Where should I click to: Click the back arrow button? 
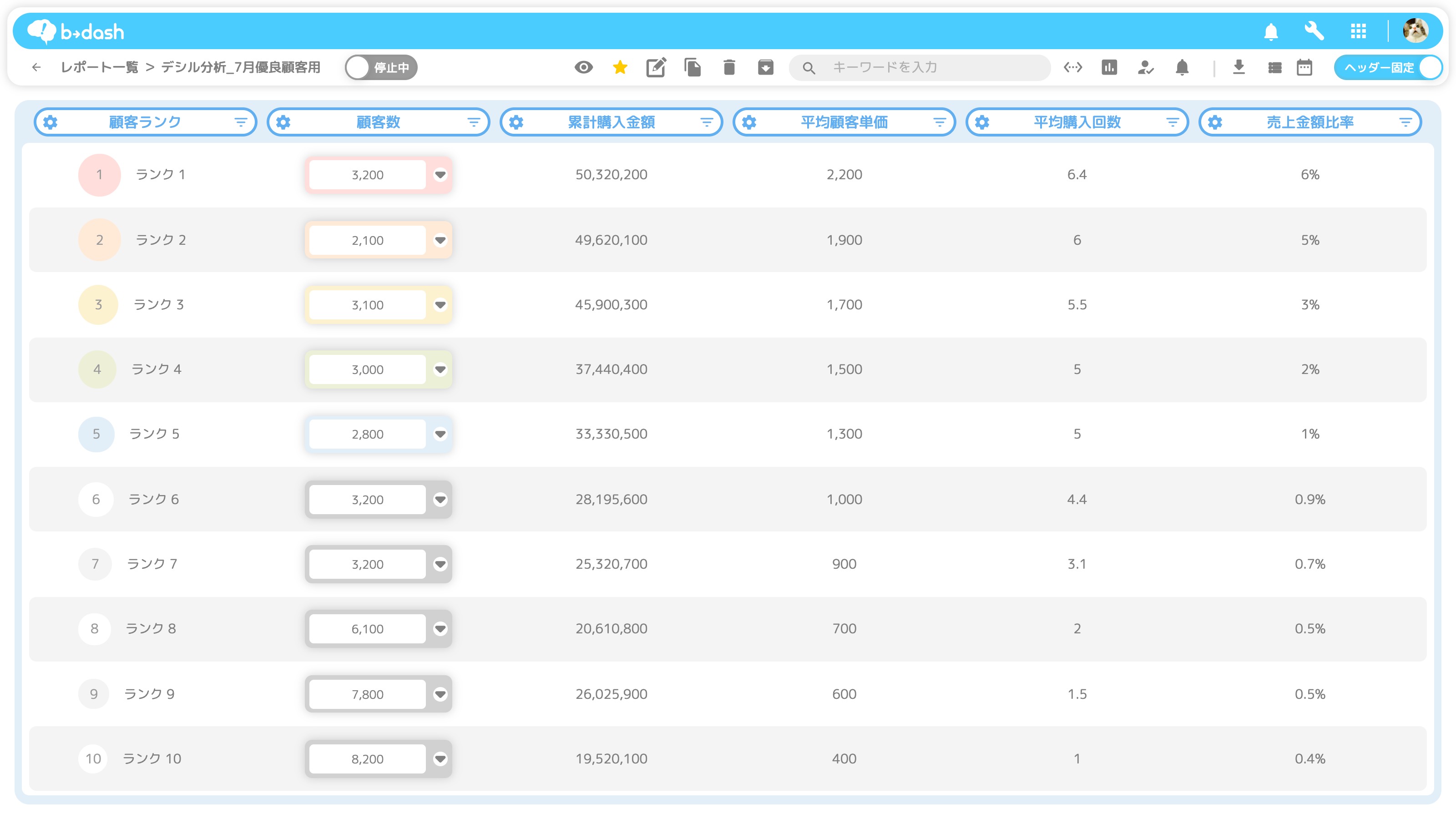tap(37, 67)
